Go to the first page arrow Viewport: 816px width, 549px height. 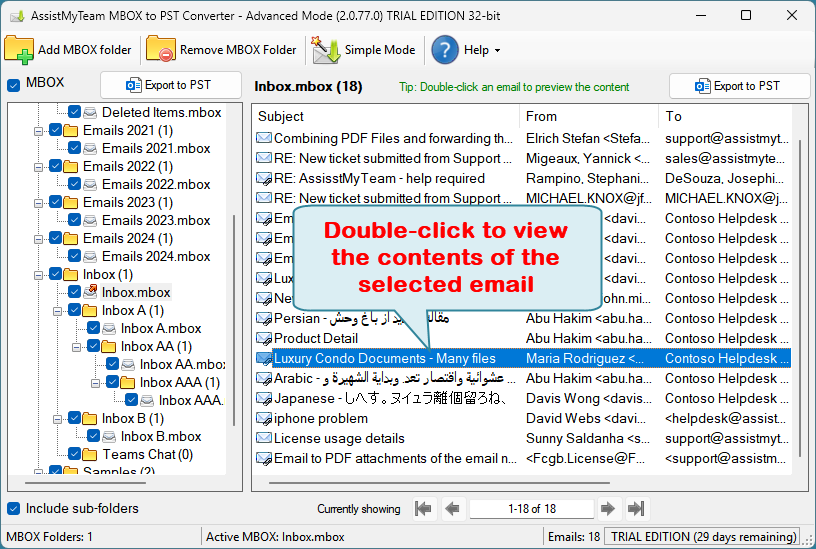pyautogui.click(x=423, y=508)
